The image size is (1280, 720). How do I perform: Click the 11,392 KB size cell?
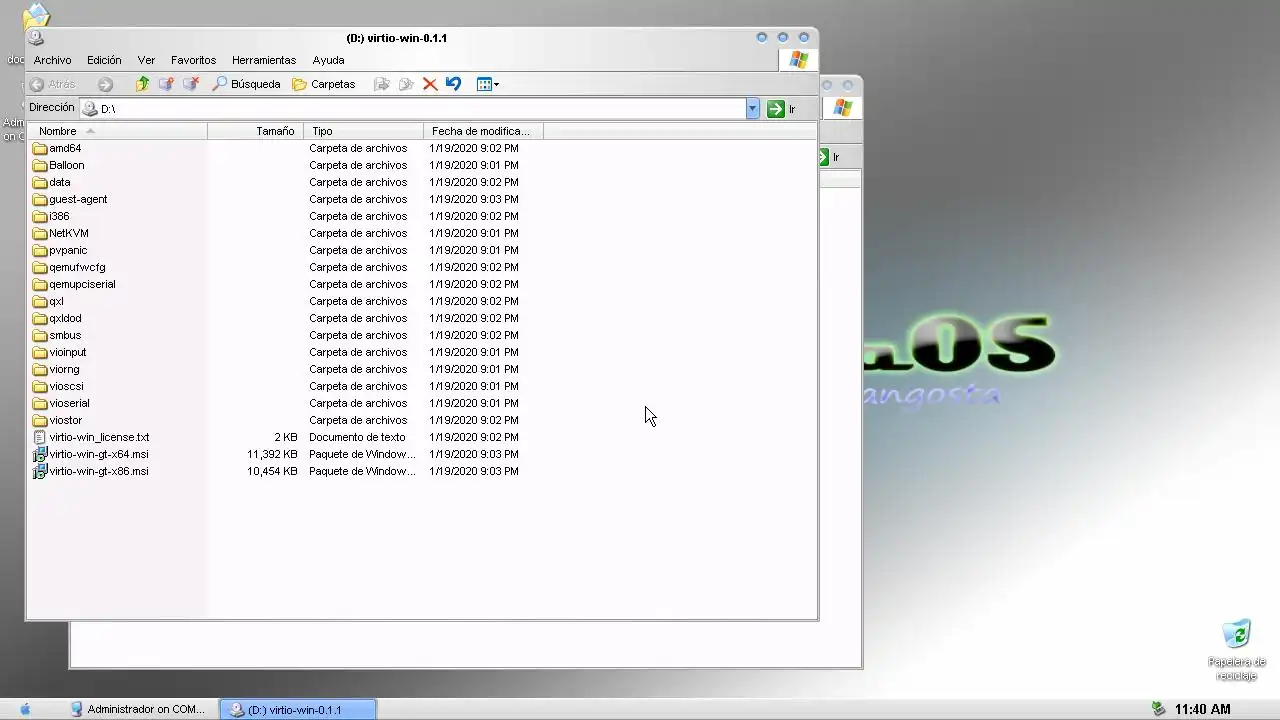pyautogui.click(x=272, y=454)
